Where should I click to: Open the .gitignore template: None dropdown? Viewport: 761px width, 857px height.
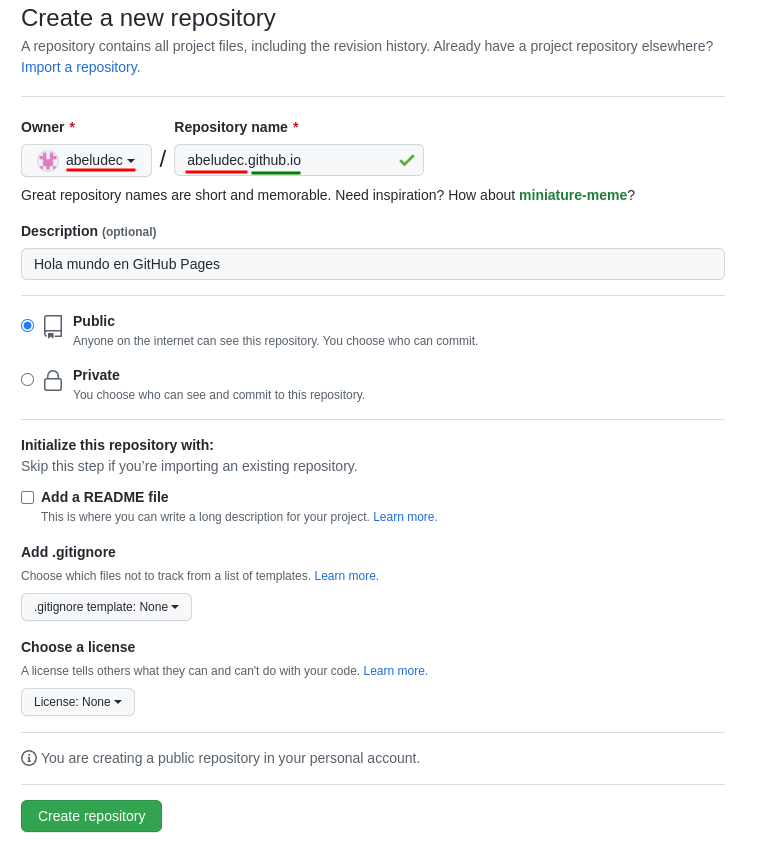click(106, 606)
